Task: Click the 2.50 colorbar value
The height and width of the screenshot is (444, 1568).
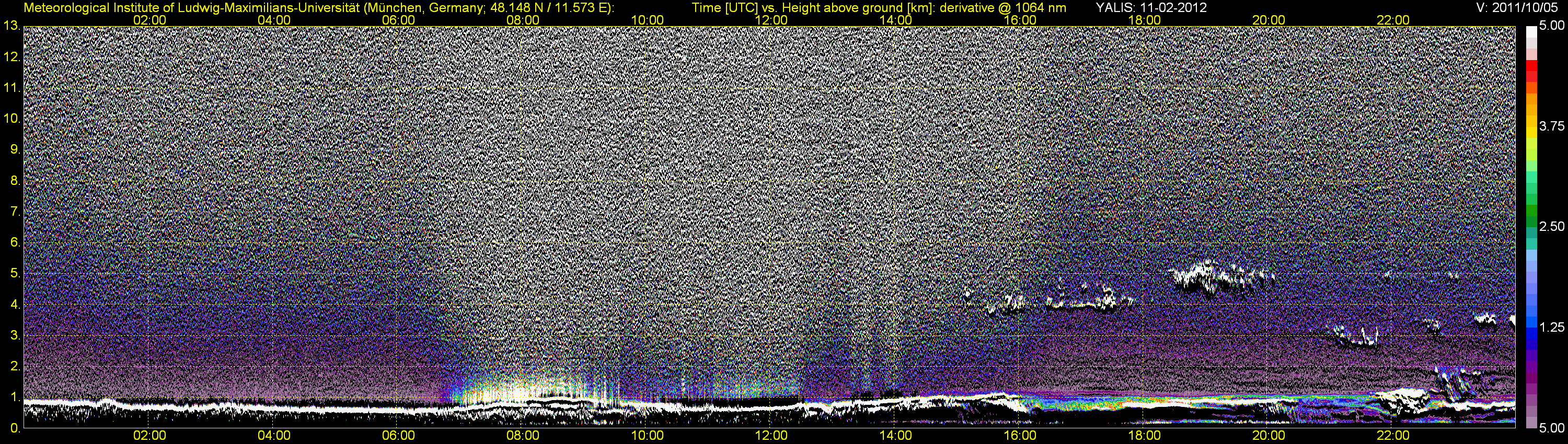Action: point(1552,227)
